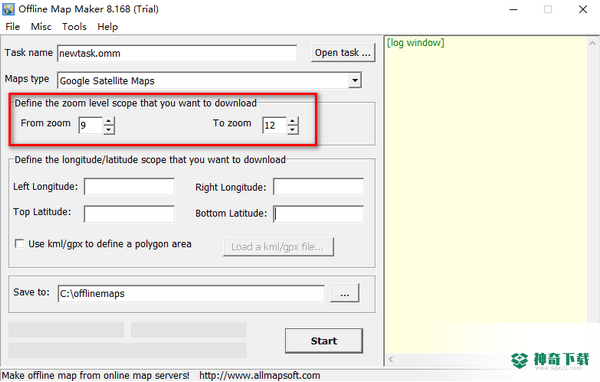Click the Open task button

pyautogui.click(x=343, y=53)
